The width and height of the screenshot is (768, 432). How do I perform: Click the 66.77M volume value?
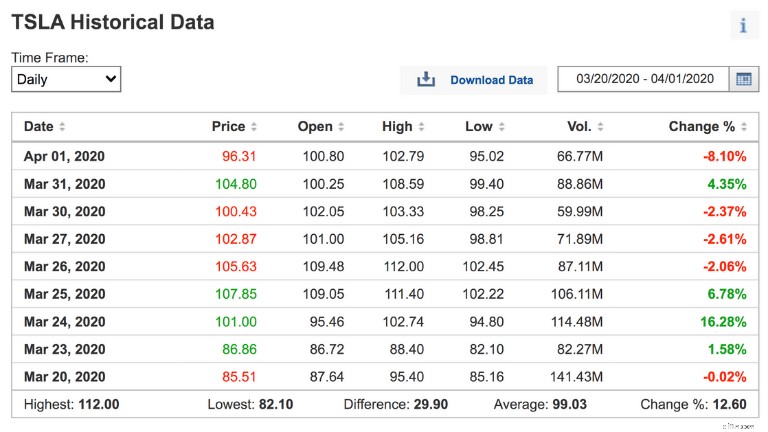[x=580, y=156]
